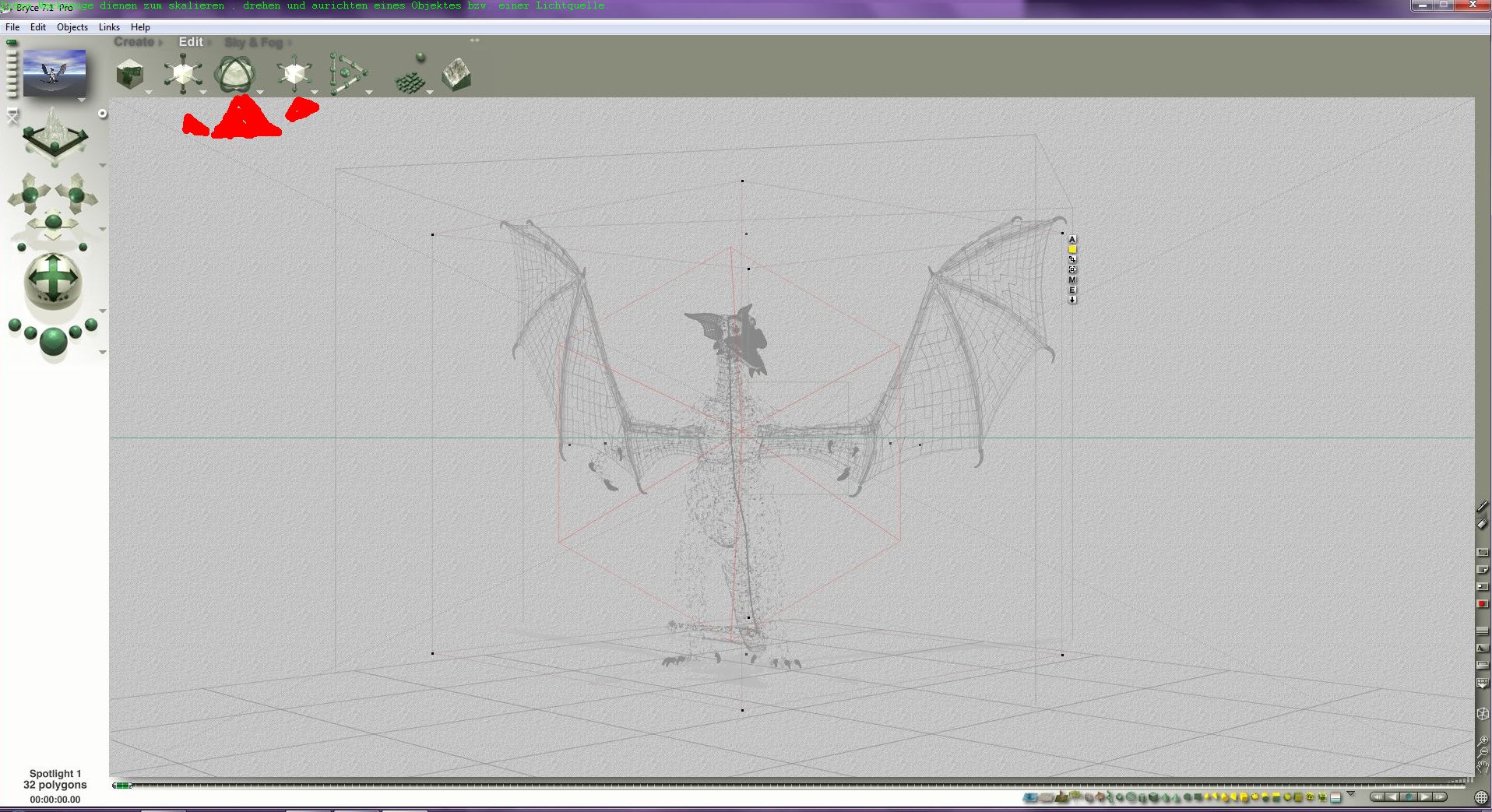Toggle the rightmost small render sphere
Viewport: 1492px width, 812px height.
[x=91, y=325]
